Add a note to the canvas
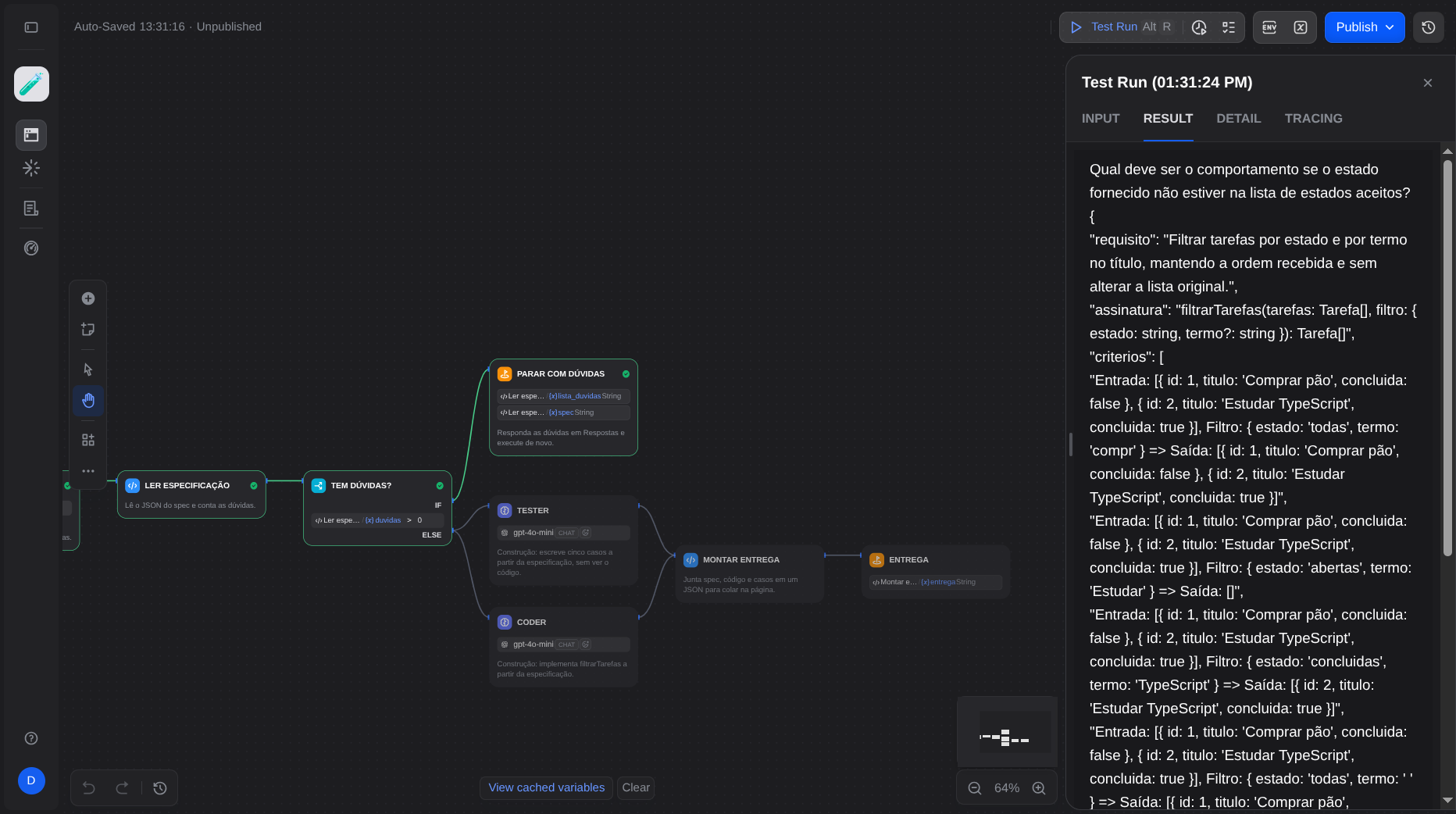 88,330
